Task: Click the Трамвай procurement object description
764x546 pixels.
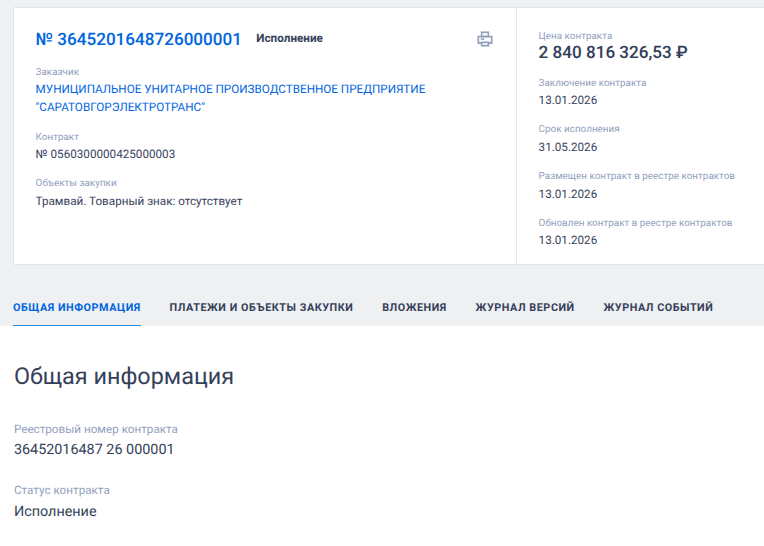Action: (139, 201)
